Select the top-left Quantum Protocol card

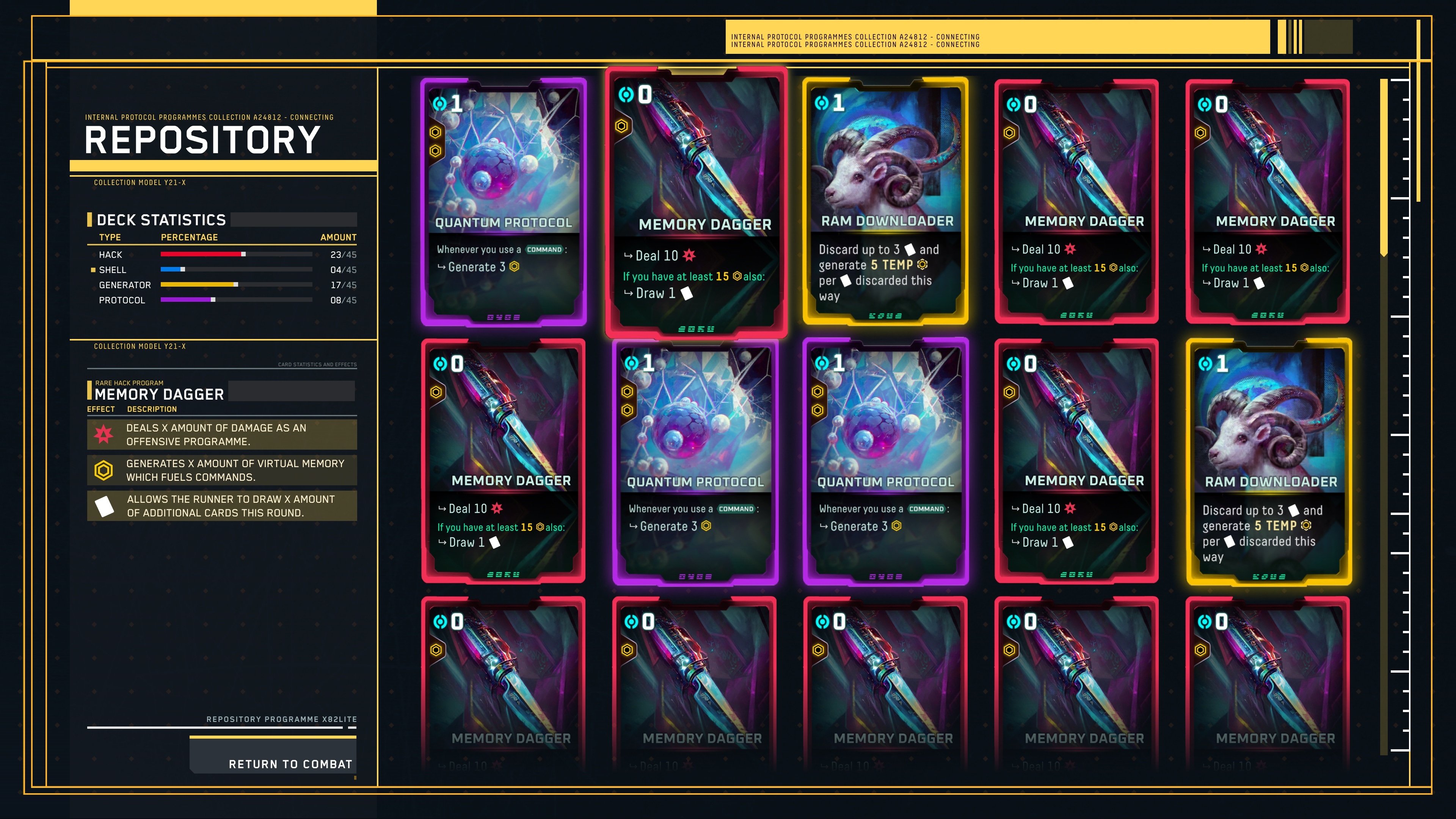click(x=504, y=202)
